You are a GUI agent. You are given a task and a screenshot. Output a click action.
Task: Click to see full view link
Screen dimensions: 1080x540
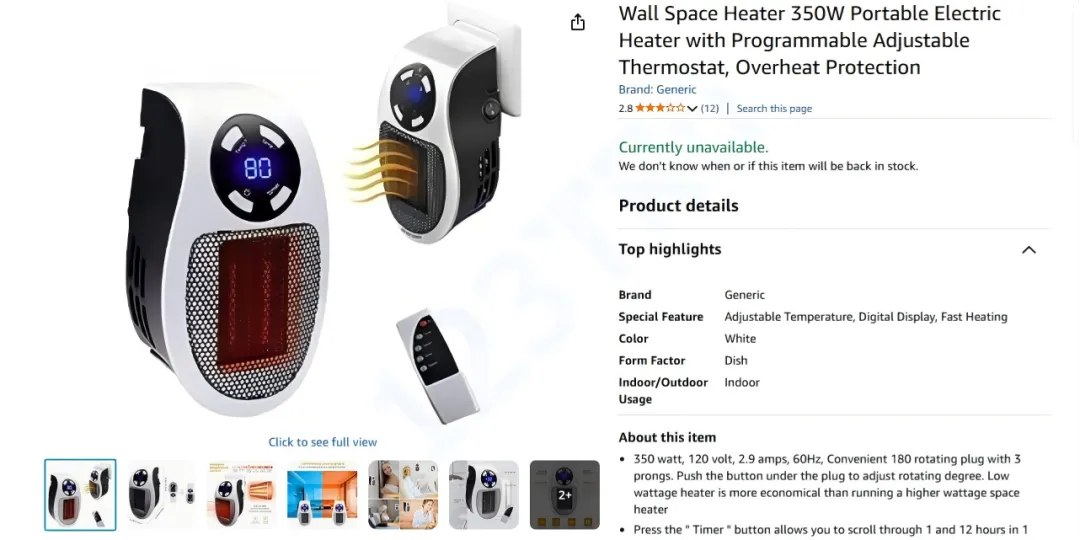[322, 442]
